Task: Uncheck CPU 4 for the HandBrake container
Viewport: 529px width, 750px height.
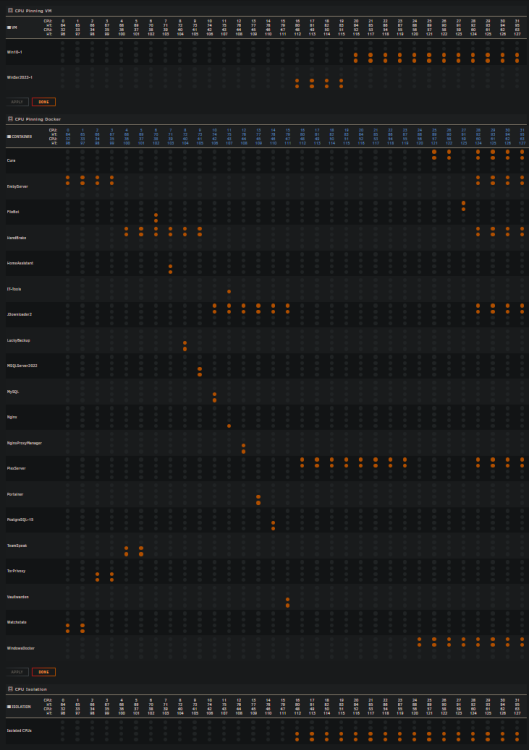Action: pos(126,229)
